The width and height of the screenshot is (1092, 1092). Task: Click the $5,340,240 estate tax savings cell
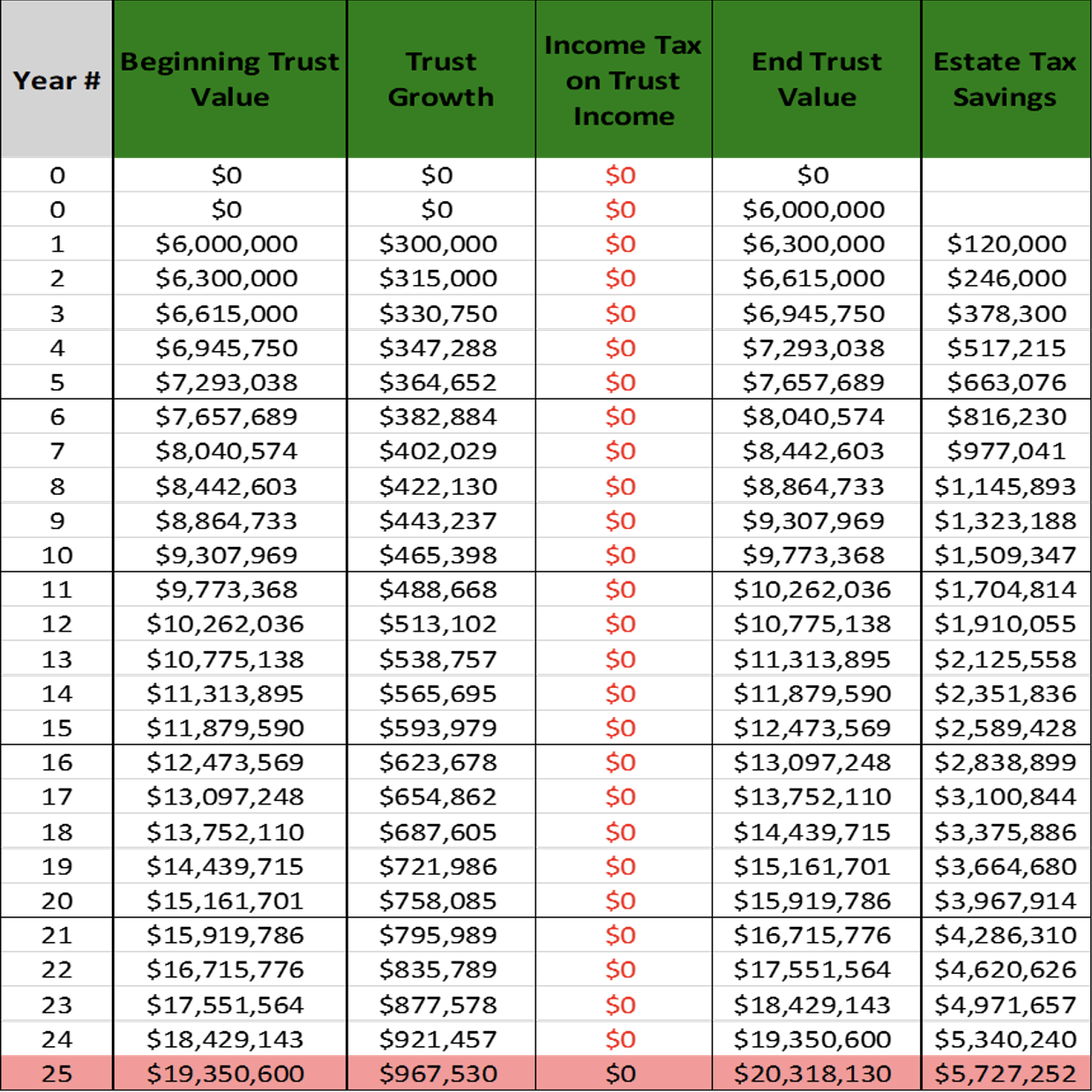1006,1039
